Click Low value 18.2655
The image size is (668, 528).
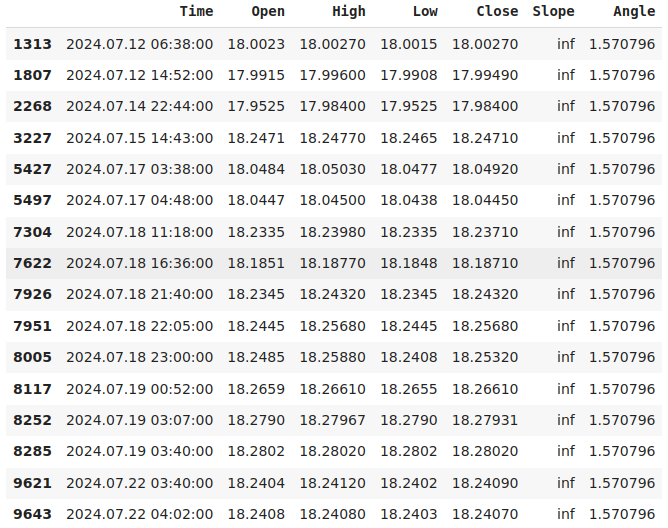[409, 389]
